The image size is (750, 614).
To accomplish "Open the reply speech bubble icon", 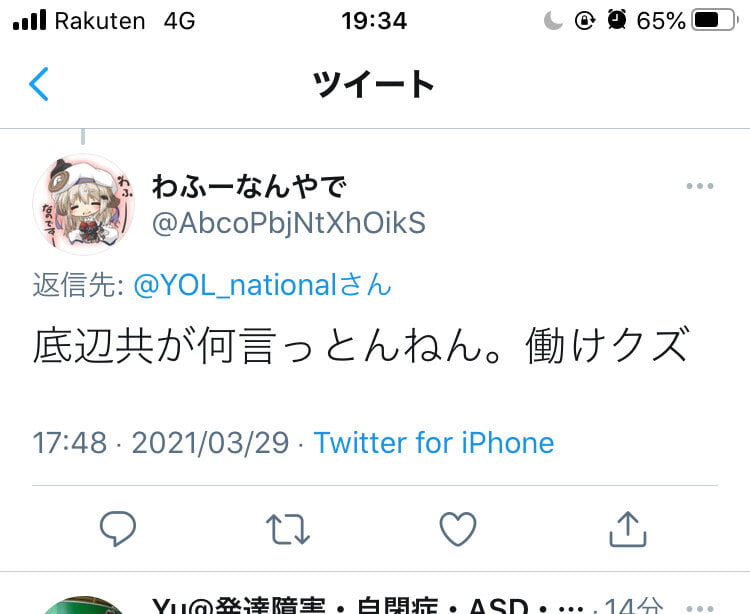I will click(118, 528).
